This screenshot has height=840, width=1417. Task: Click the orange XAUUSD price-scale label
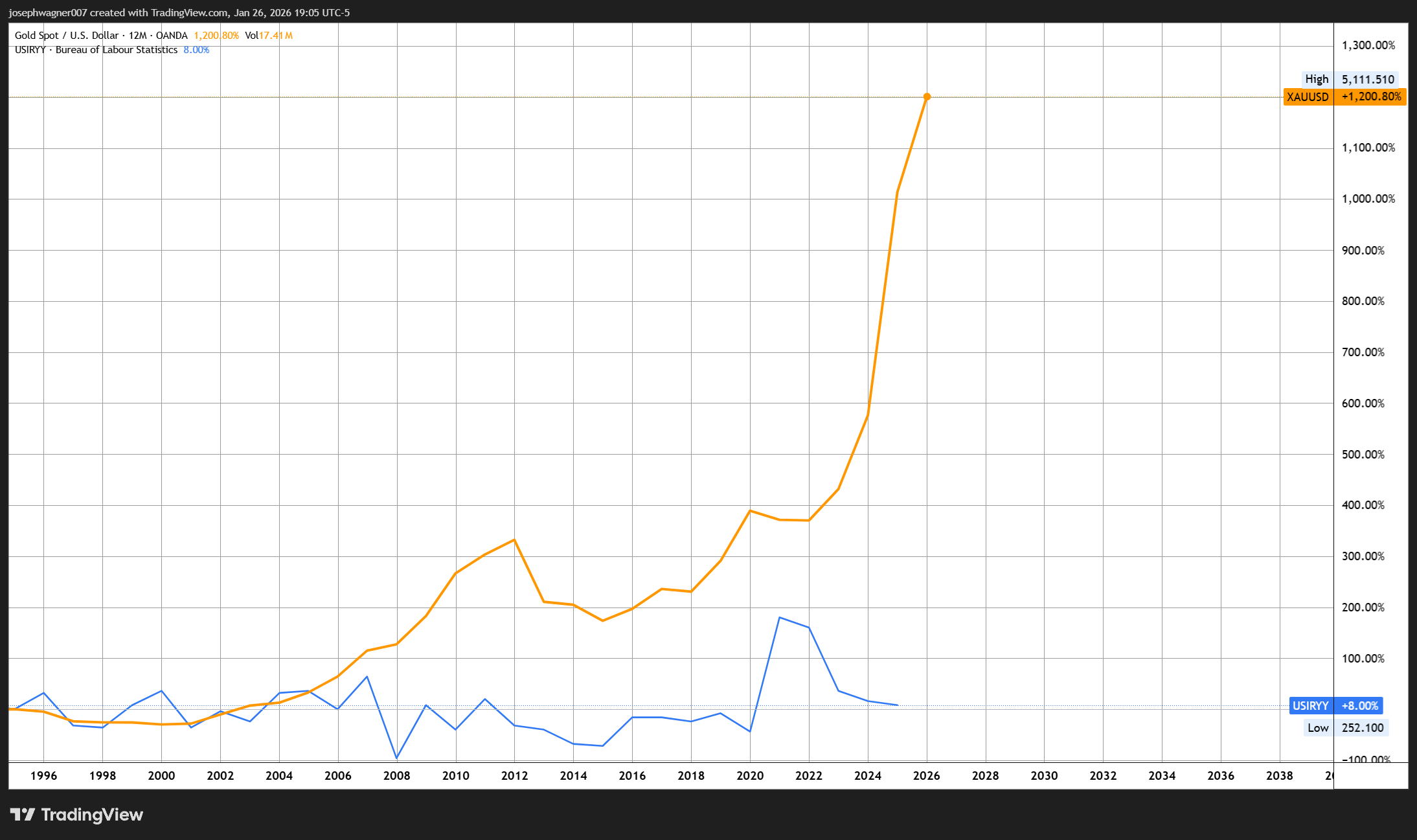(1308, 97)
